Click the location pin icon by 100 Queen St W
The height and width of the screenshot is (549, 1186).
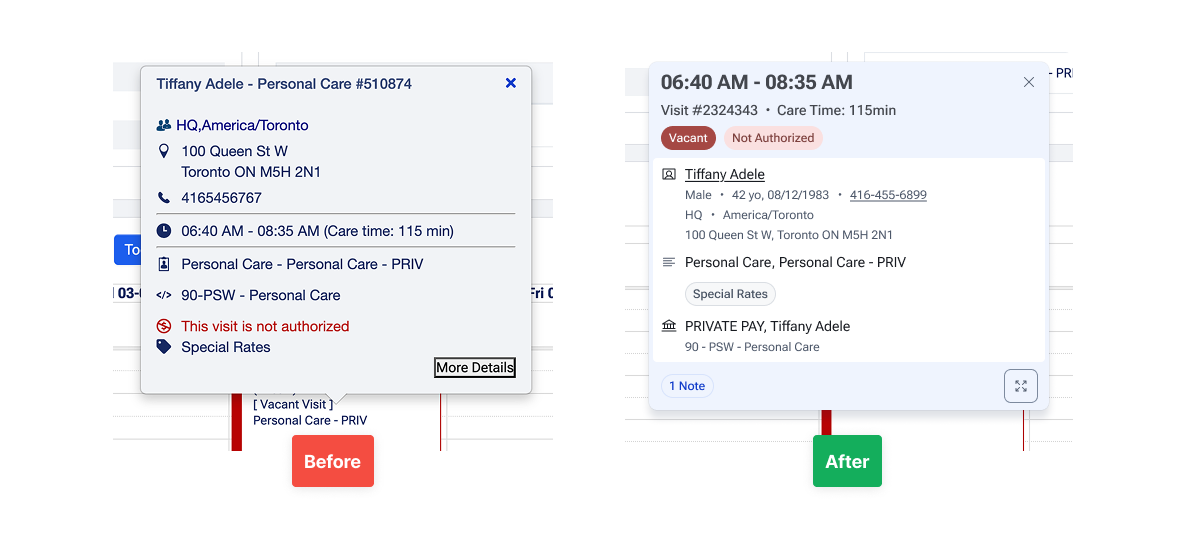pyautogui.click(x=164, y=151)
